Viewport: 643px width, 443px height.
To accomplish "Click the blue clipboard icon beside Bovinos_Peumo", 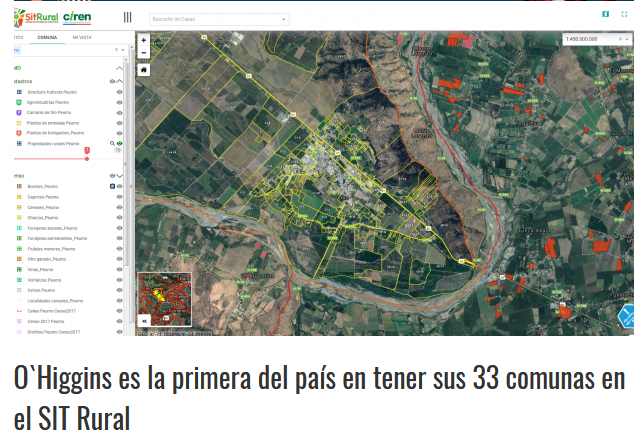I will tap(112, 186).
